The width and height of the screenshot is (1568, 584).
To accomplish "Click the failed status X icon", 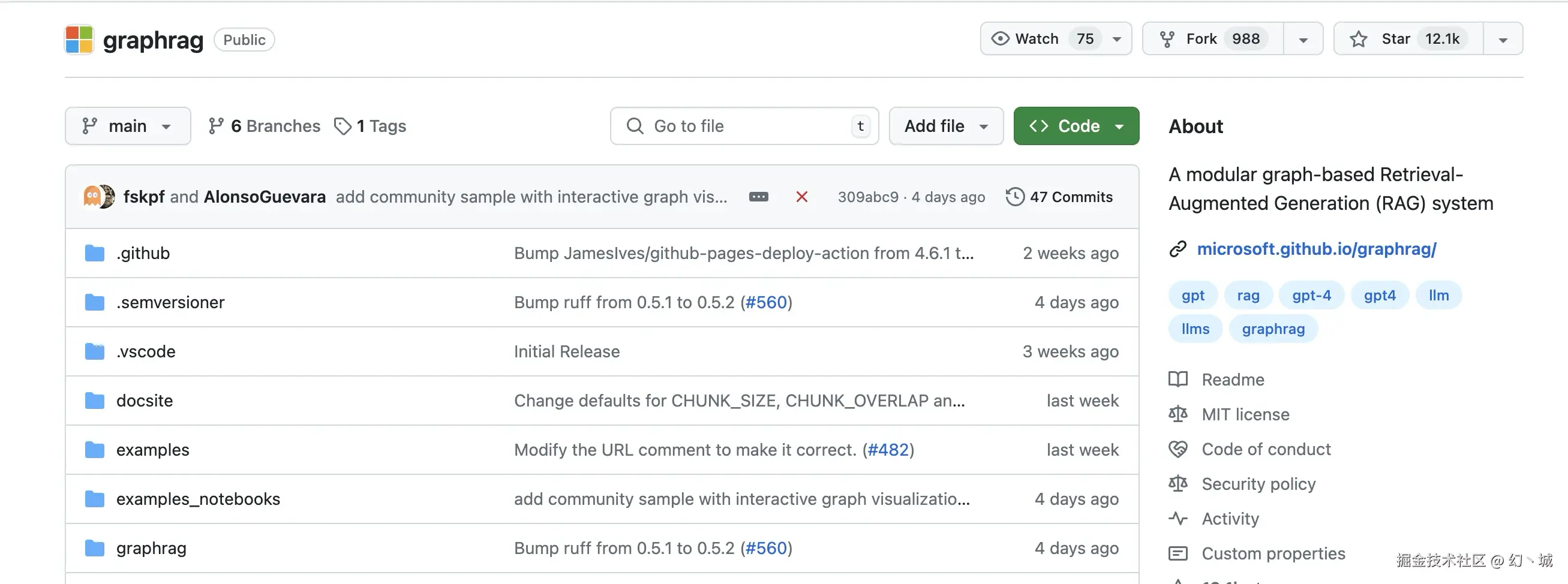I will [x=801, y=197].
